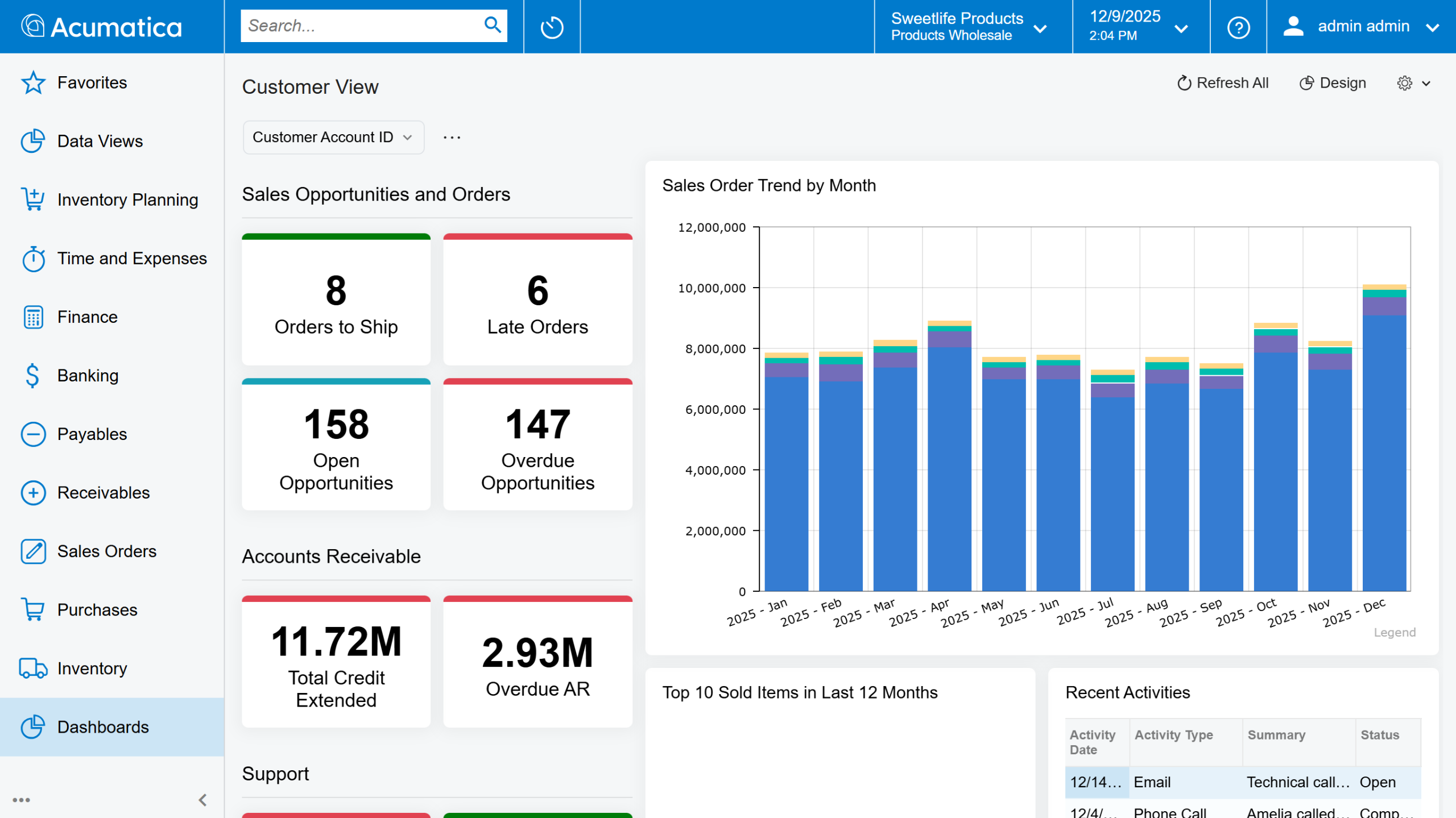Open the recent history clock icon
The image size is (1456, 818).
click(551, 27)
